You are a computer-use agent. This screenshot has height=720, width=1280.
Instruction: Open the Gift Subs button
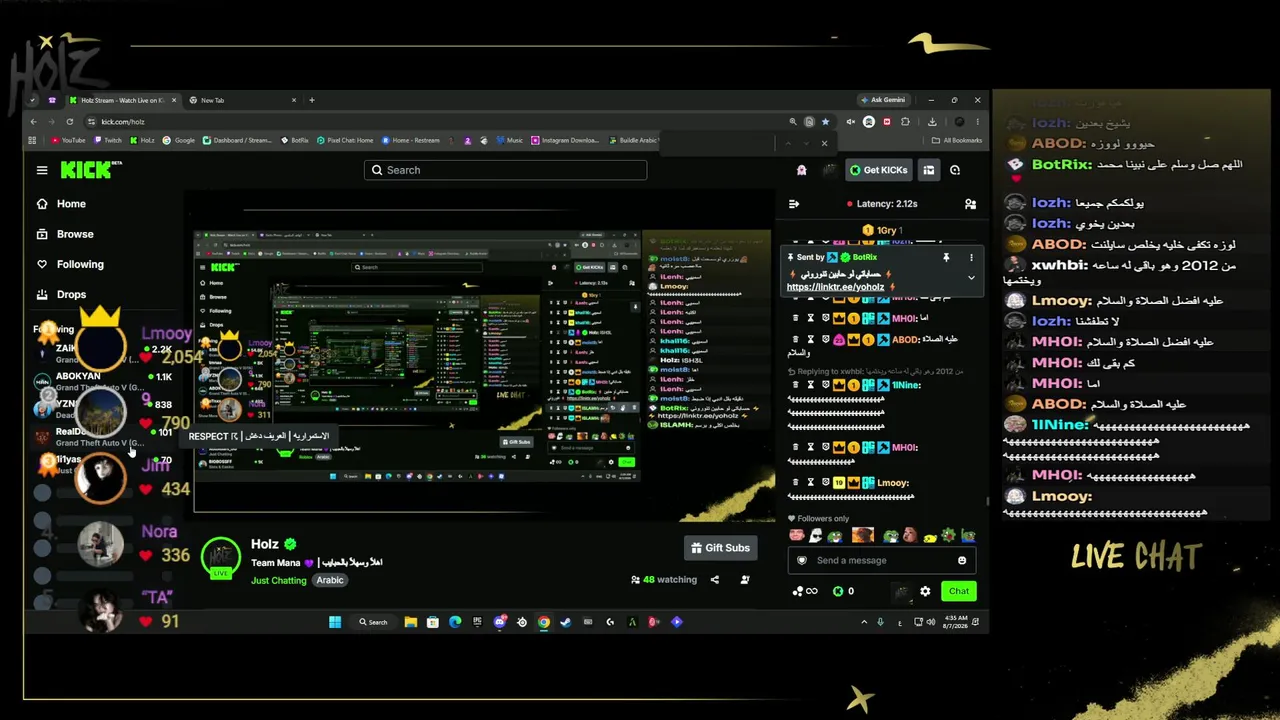click(x=720, y=548)
